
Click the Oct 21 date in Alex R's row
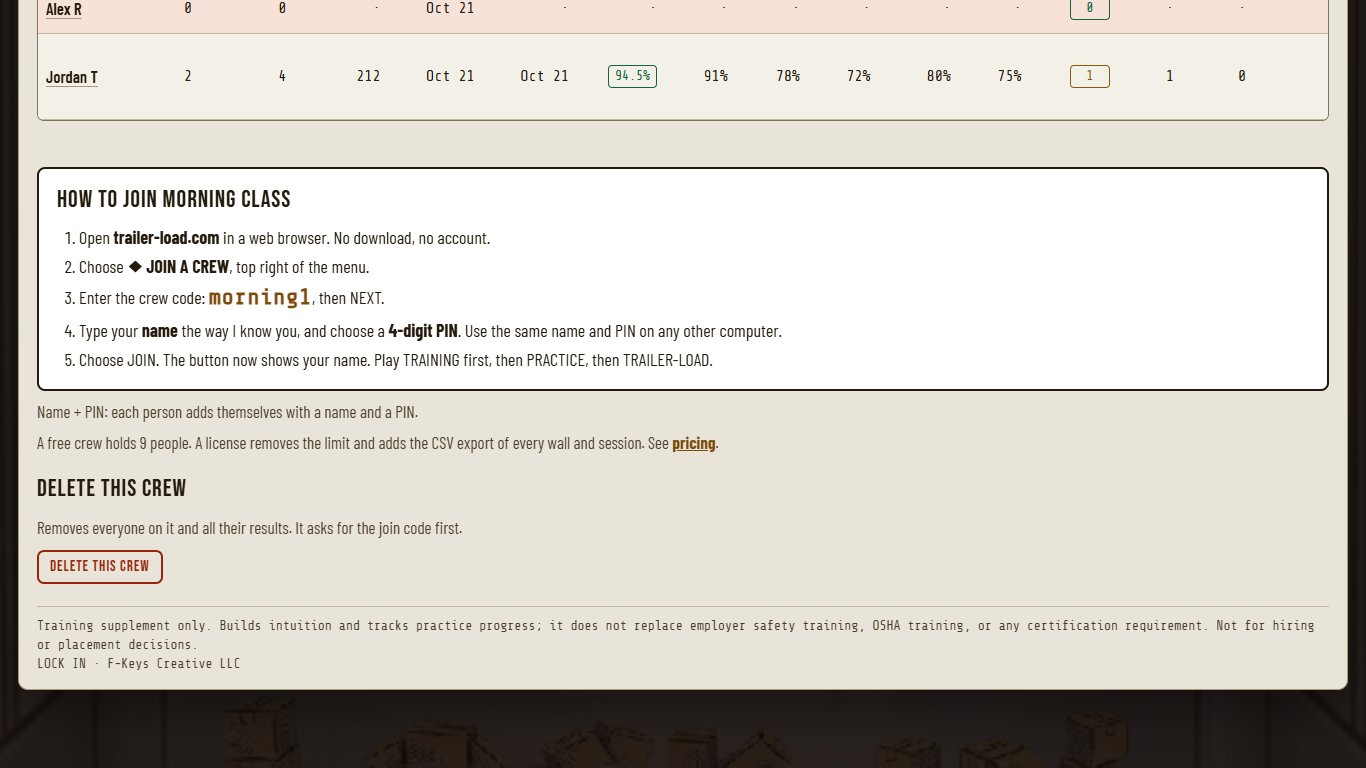(x=450, y=8)
